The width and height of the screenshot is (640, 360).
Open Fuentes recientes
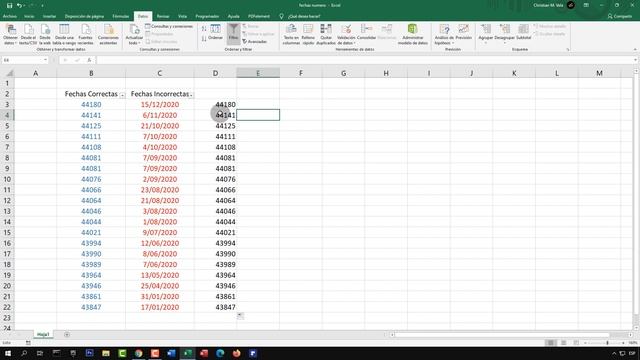pyautogui.click(x=85, y=34)
